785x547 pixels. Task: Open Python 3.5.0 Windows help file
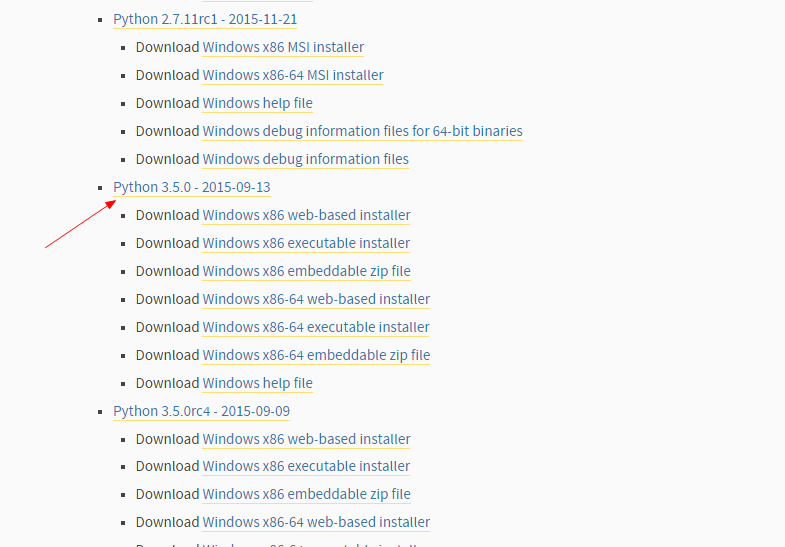pos(257,384)
